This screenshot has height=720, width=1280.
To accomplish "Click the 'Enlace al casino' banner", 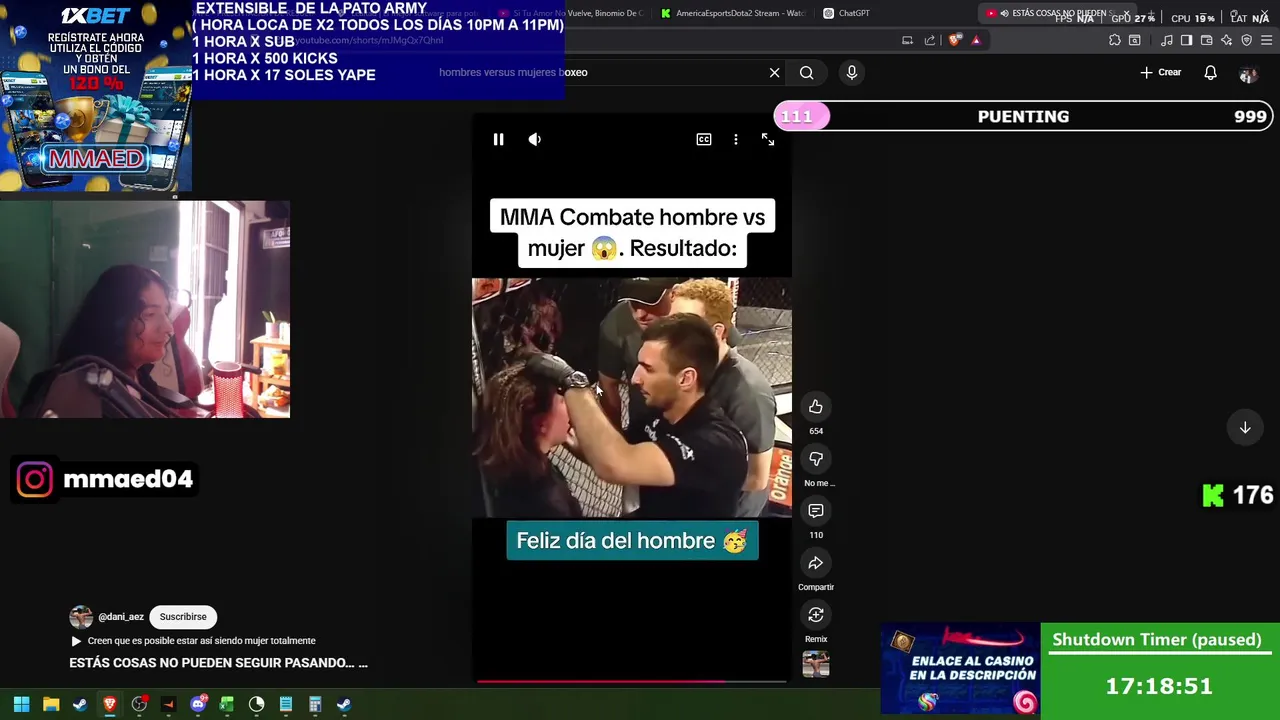I will click(x=960, y=670).
